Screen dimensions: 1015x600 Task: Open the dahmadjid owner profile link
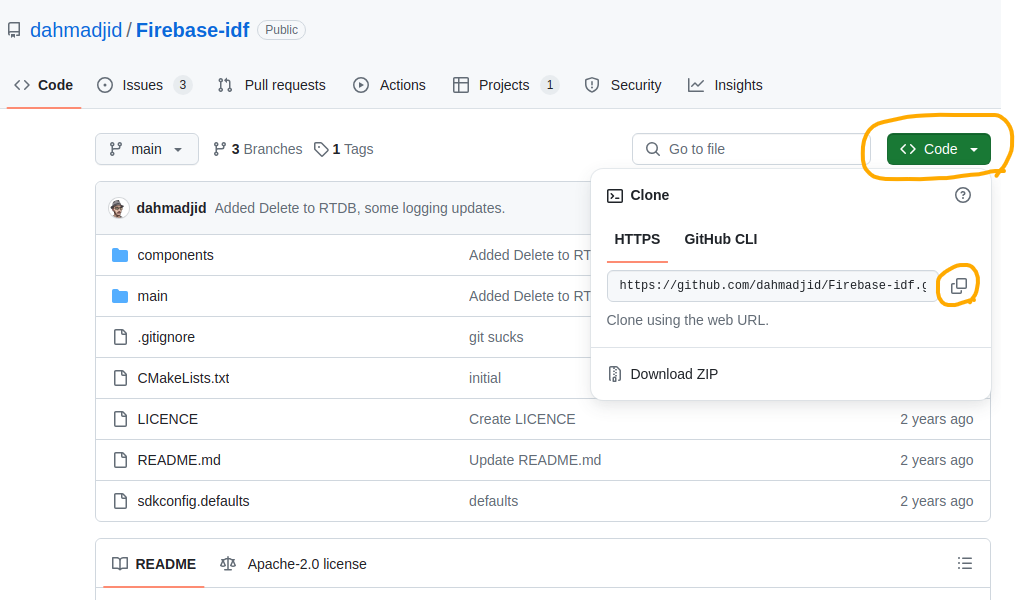[x=76, y=30]
